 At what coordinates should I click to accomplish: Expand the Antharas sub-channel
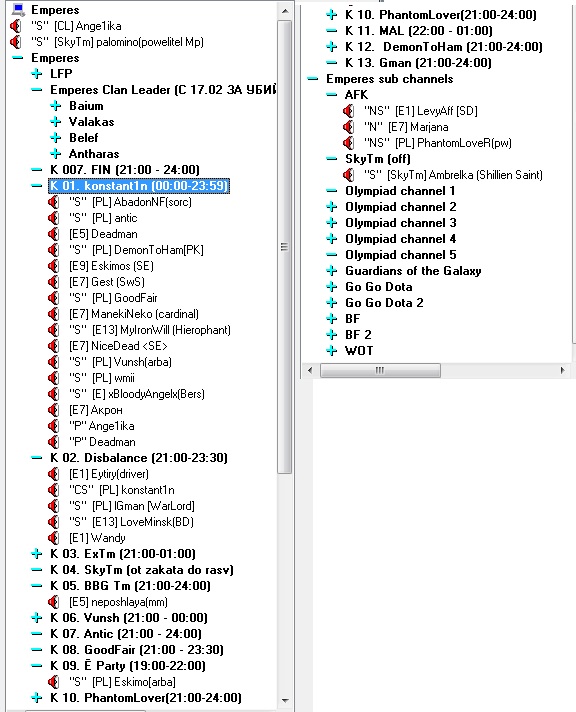coord(56,153)
